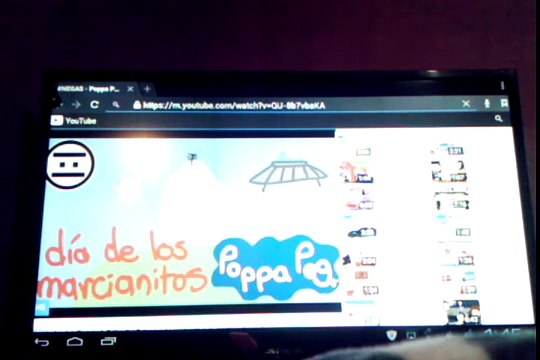The height and width of the screenshot is (360, 540).
Task: Click the video progress bar
Action: tap(195, 308)
